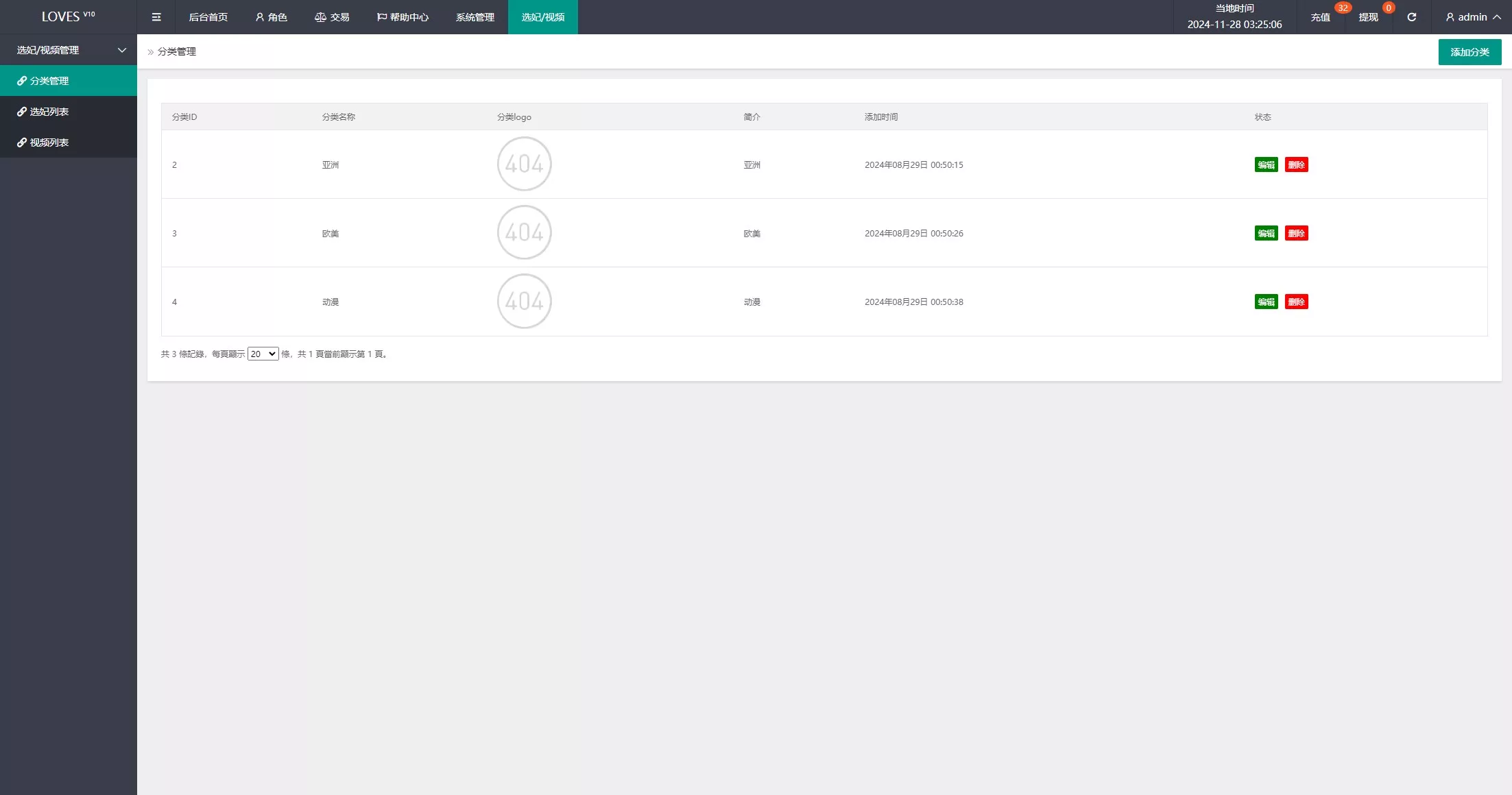Screen dimensions: 1512x795
Task: Edit the 亚洲 category row
Action: click(1266, 165)
